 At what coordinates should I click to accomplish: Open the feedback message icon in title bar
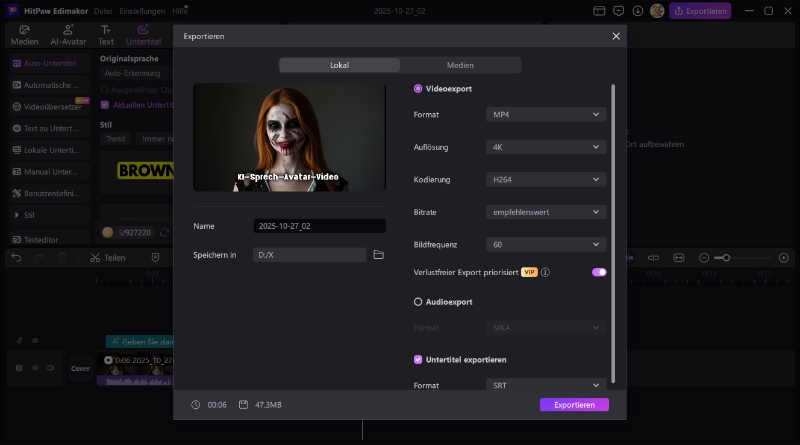(x=618, y=11)
